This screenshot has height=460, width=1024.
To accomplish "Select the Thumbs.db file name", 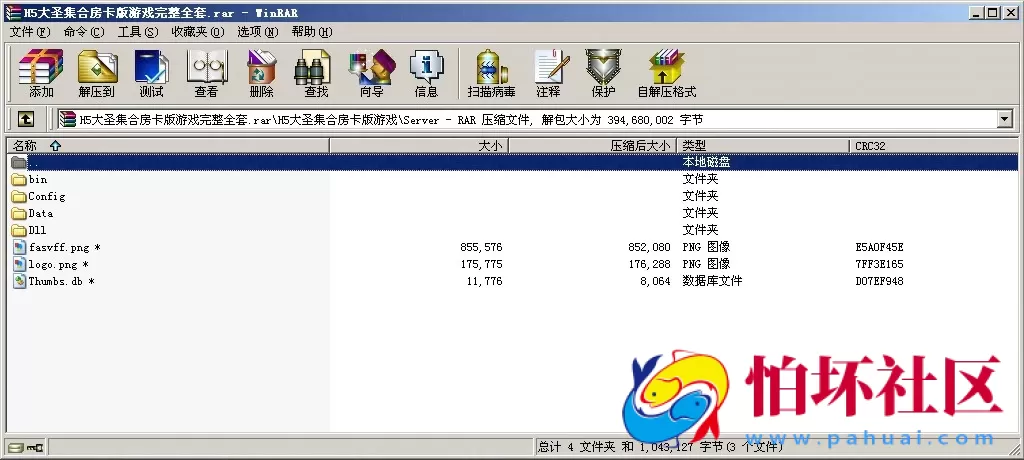I will tap(61, 282).
